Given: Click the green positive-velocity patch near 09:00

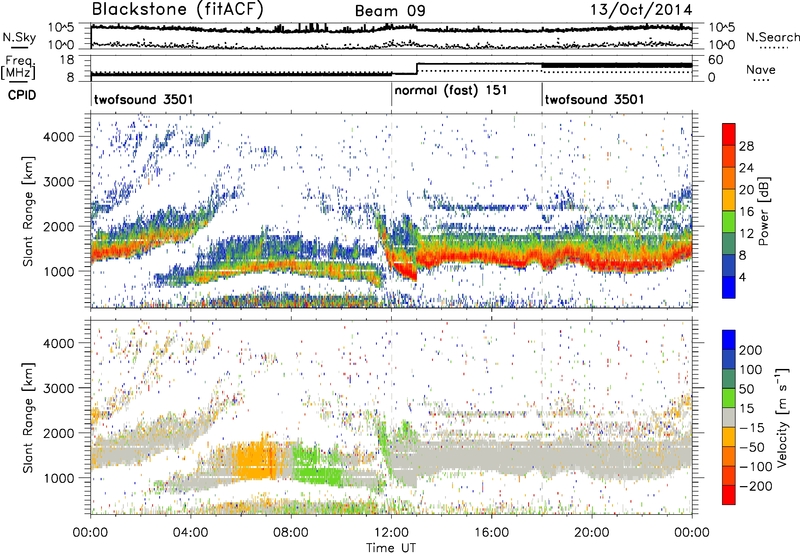Looking at the screenshot, I should click(x=315, y=467).
